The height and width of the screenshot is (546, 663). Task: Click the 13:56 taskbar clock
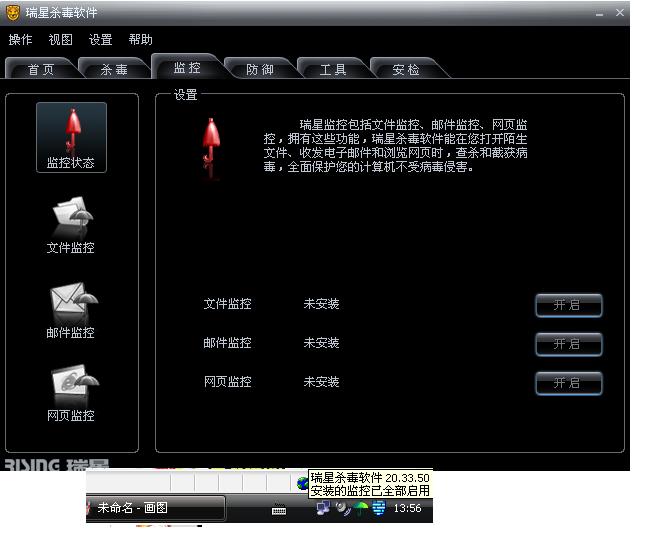407,508
